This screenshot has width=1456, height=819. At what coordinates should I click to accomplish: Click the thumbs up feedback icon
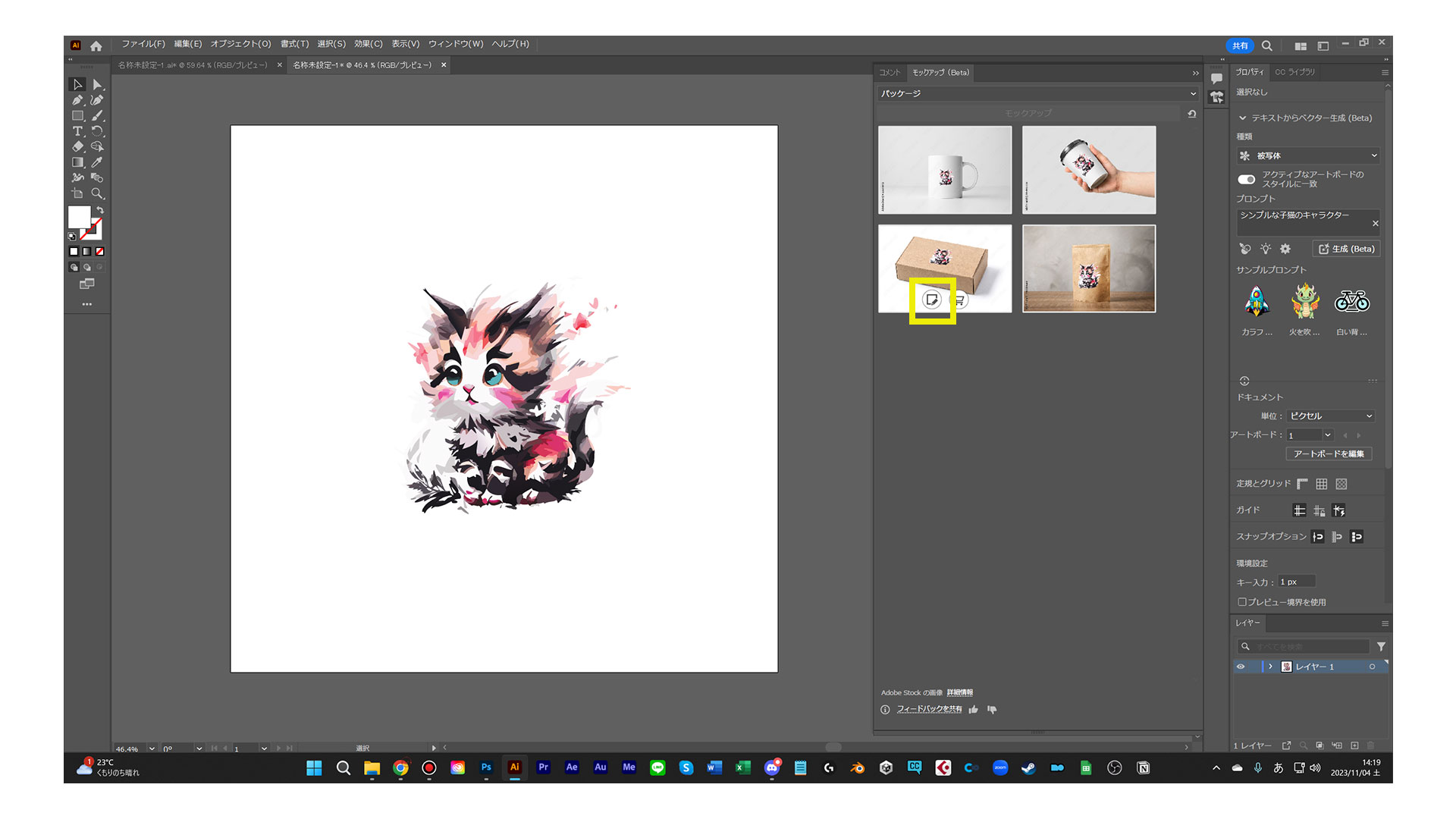point(973,710)
